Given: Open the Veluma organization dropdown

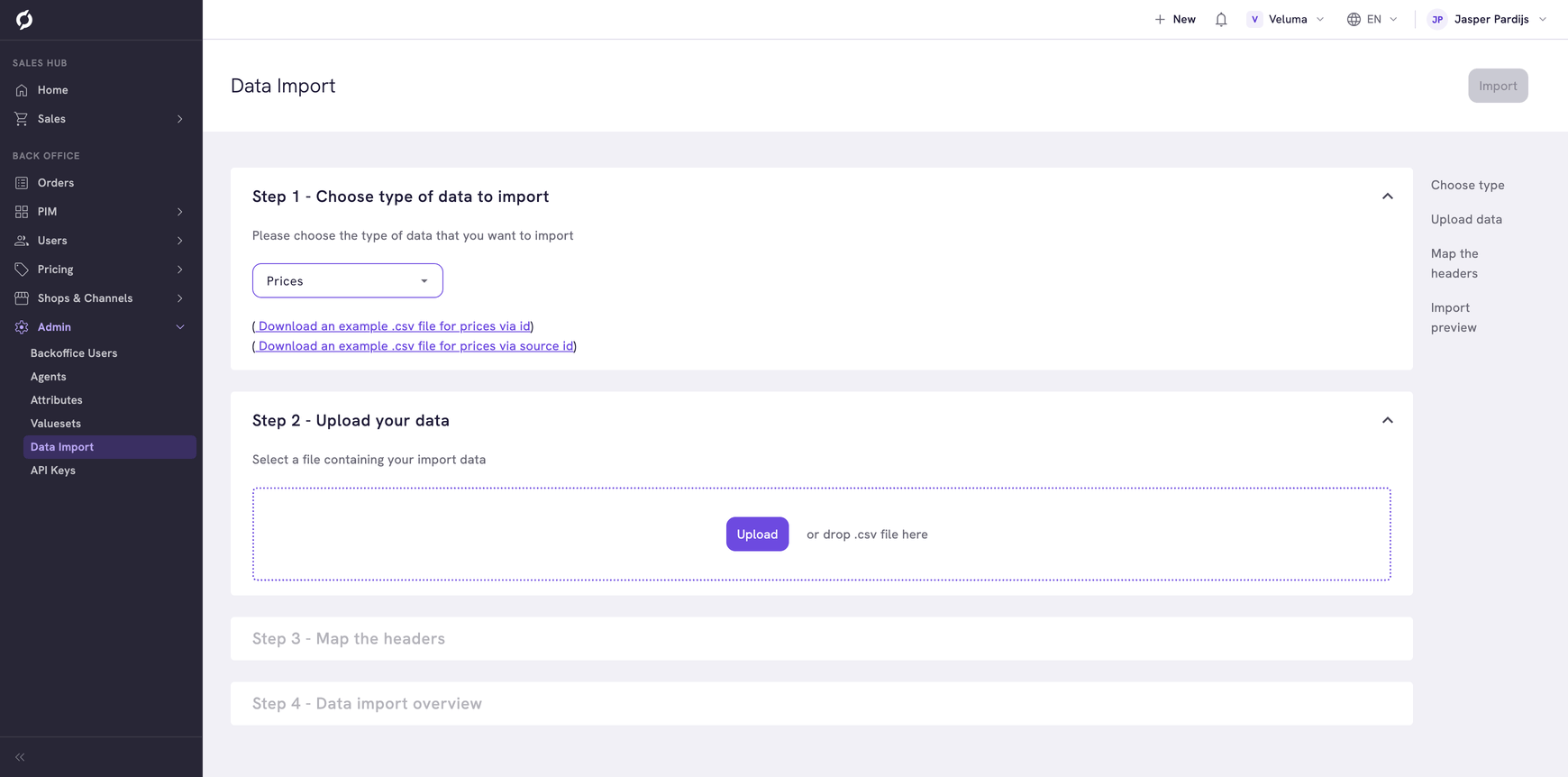Looking at the screenshot, I should click(1286, 19).
